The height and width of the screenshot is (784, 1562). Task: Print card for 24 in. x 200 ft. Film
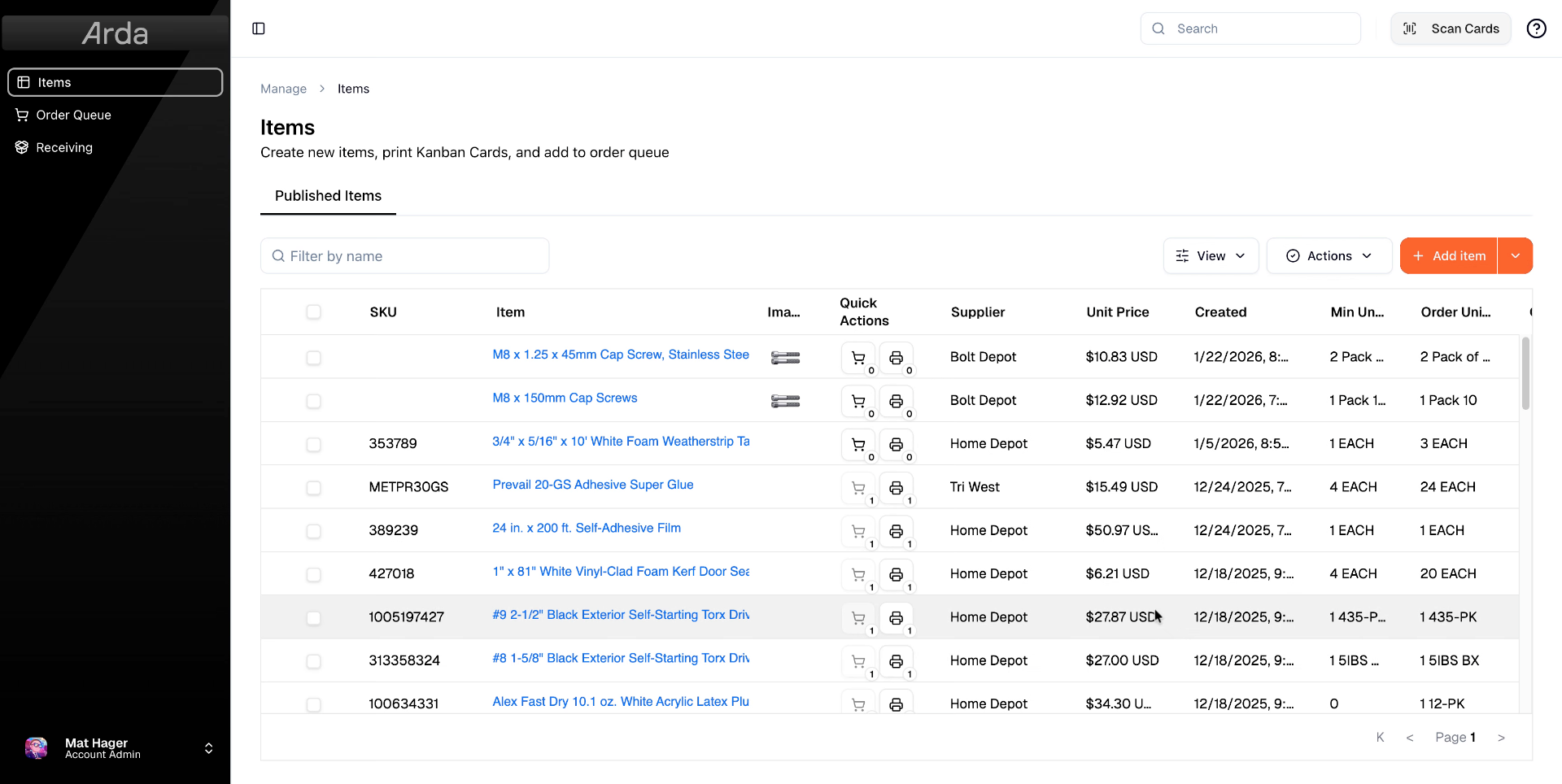coord(896,531)
